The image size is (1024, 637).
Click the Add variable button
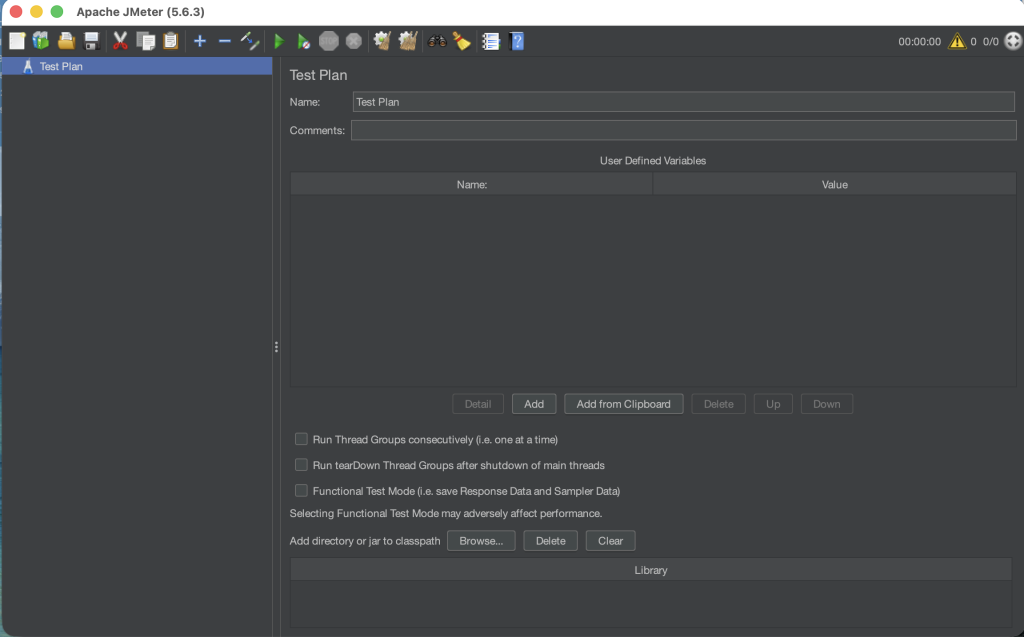[x=534, y=404]
